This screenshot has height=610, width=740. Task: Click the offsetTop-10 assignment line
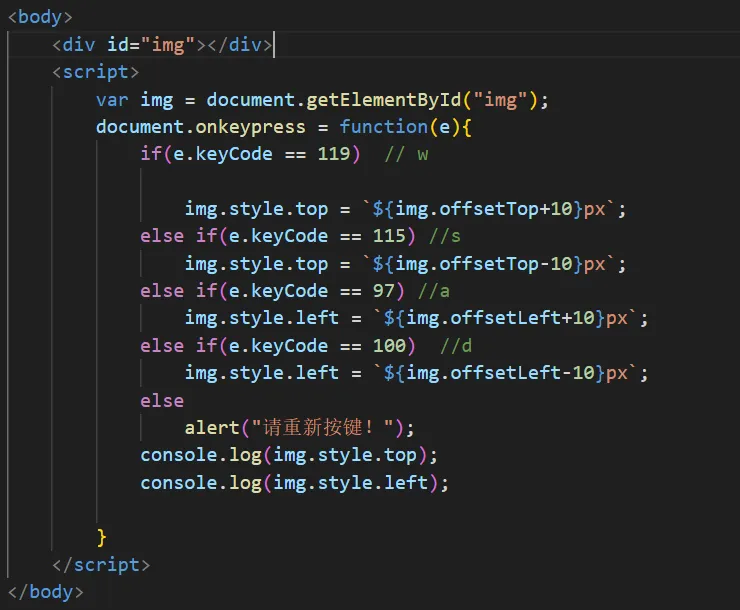coord(405,264)
